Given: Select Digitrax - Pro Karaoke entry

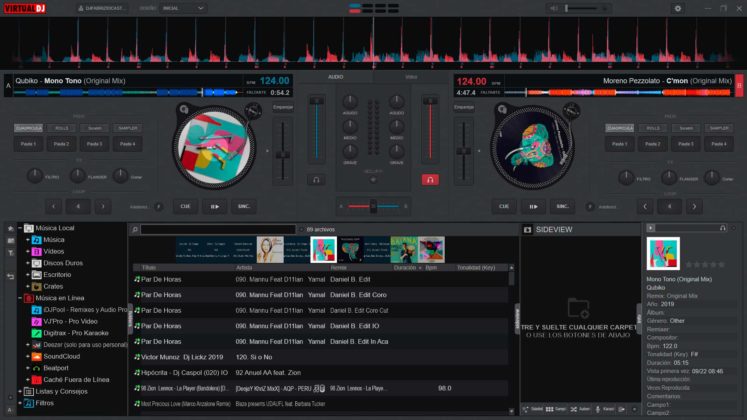Looking at the screenshot, I should [x=71, y=333].
